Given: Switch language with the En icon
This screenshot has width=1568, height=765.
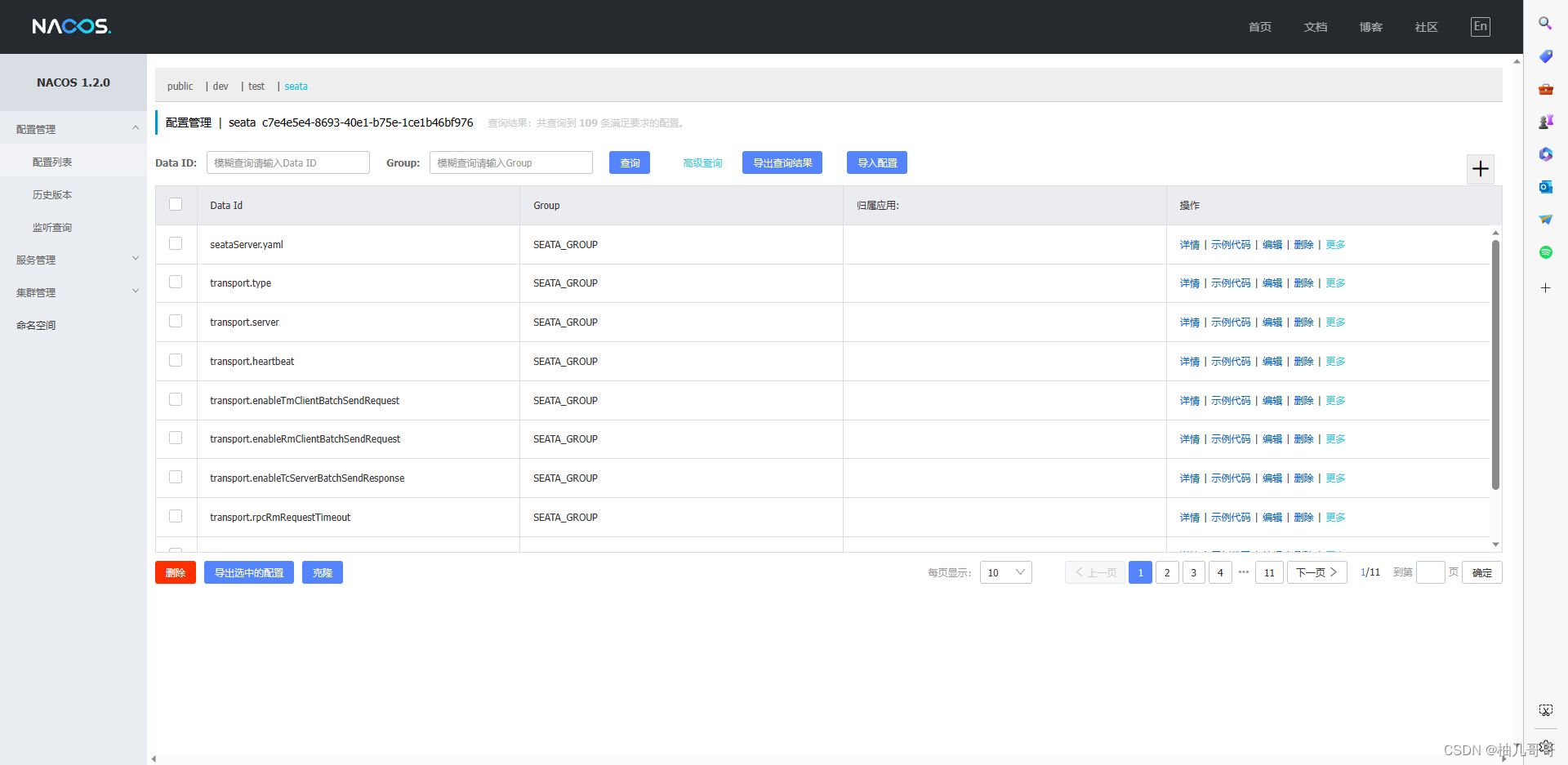Looking at the screenshot, I should (1480, 26).
